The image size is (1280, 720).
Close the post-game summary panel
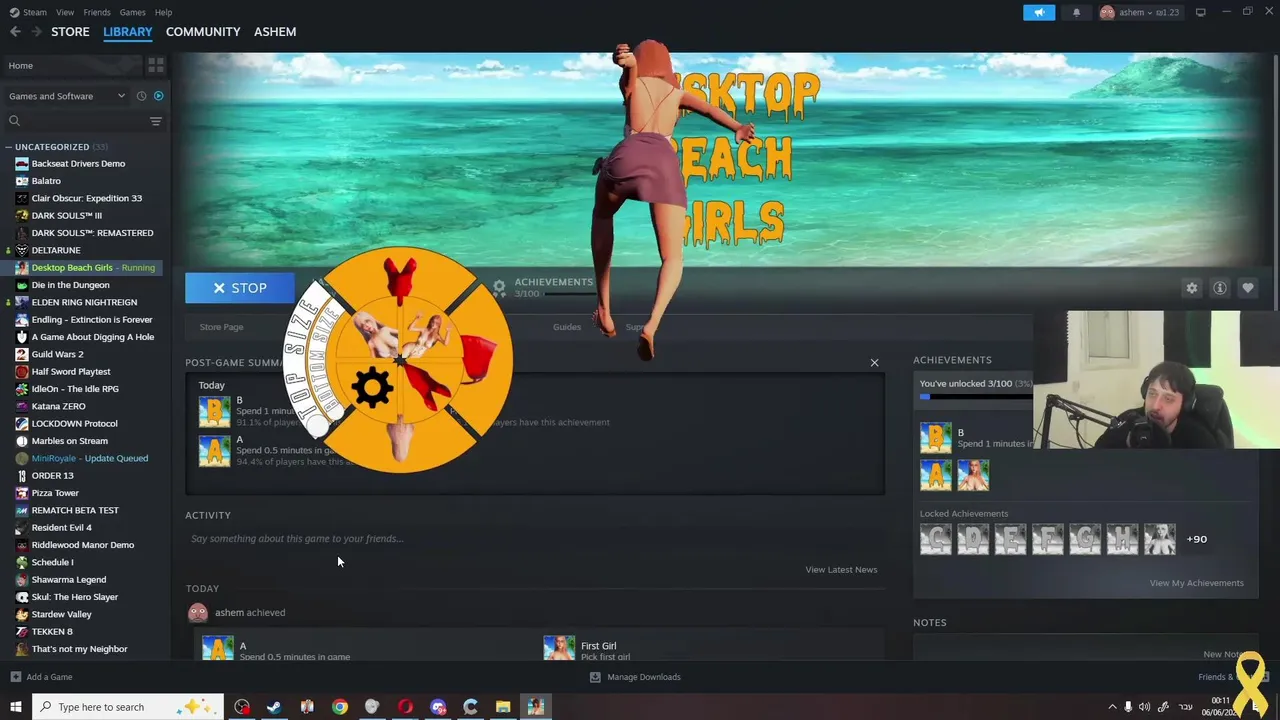click(x=874, y=362)
